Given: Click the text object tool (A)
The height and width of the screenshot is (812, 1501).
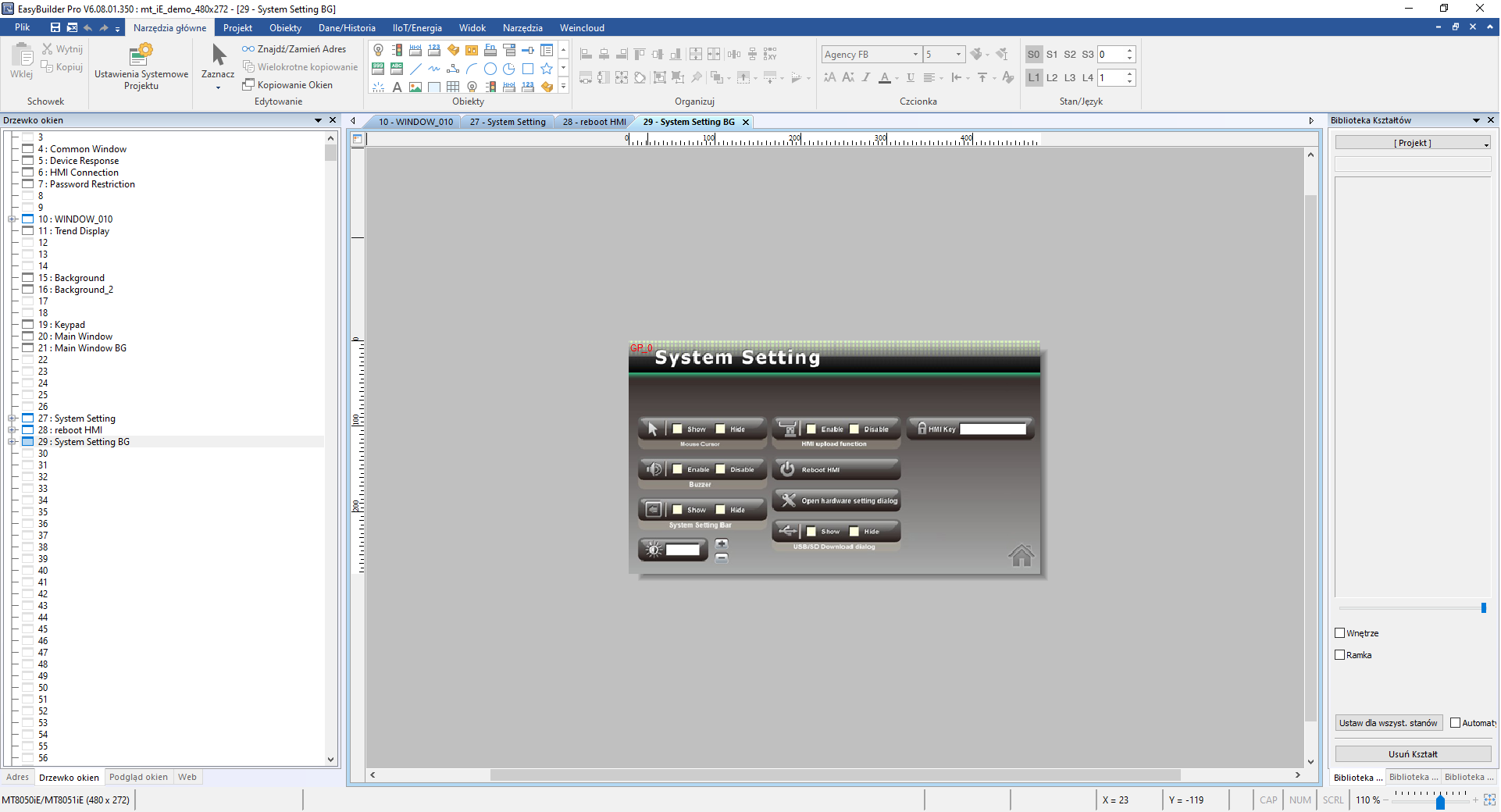Looking at the screenshot, I should point(397,87).
